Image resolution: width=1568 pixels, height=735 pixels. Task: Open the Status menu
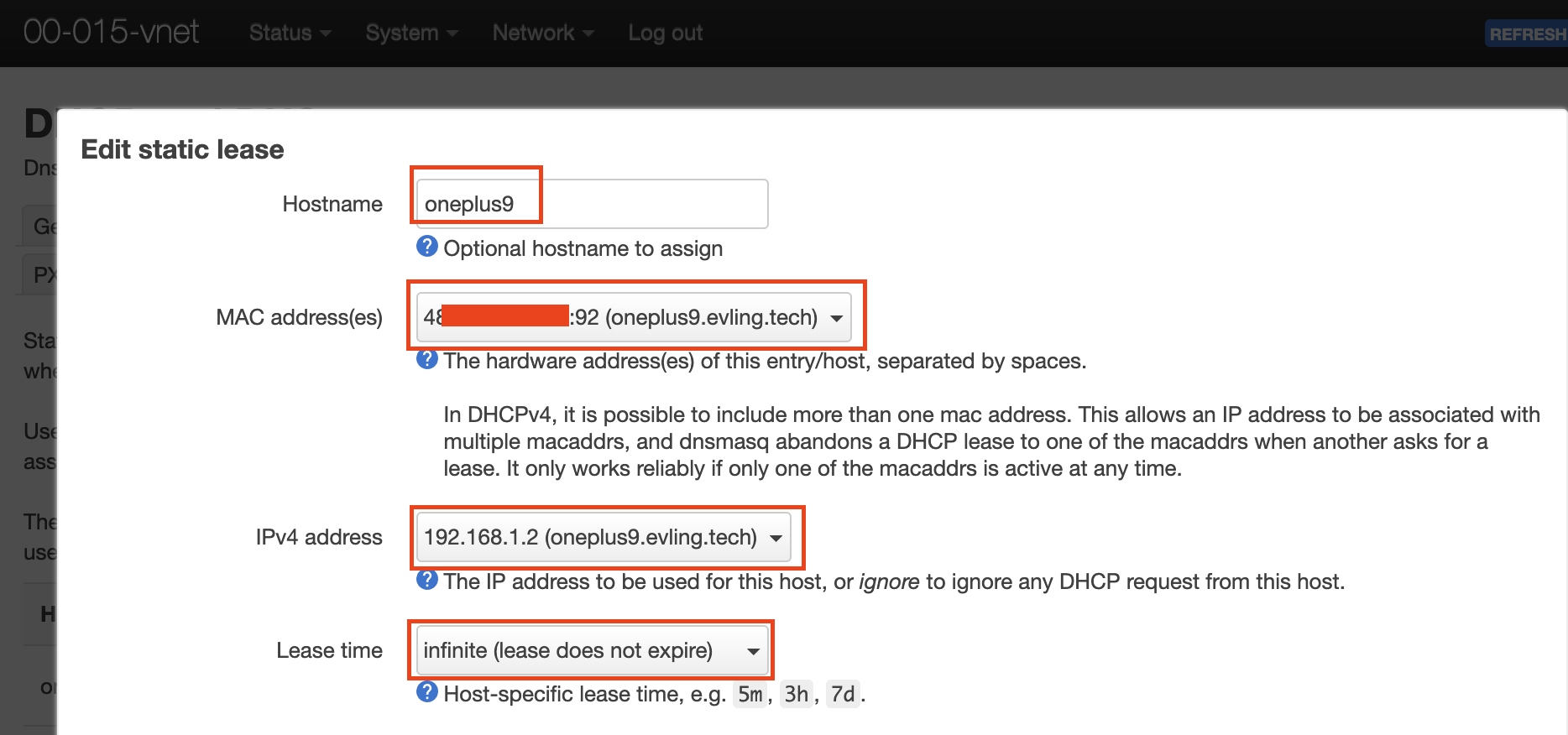(290, 33)
